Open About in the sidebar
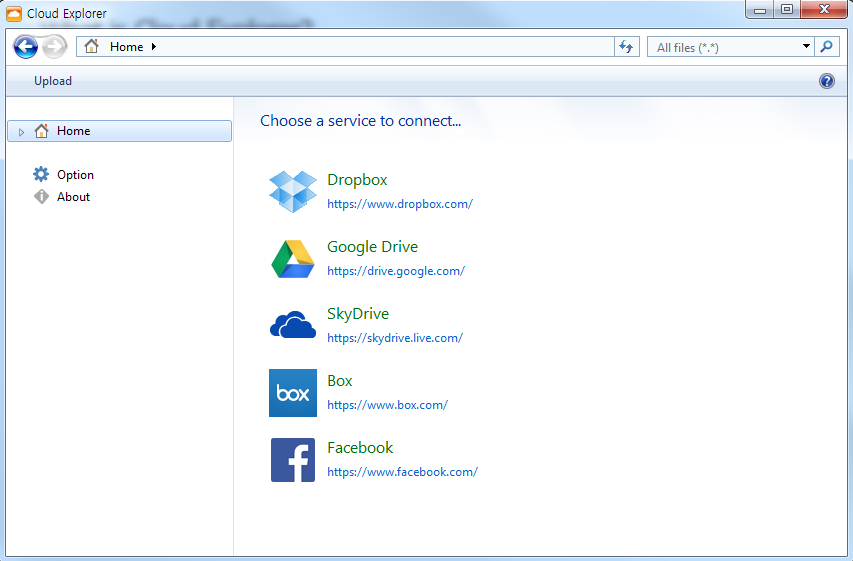This screenshot has width=853, height=561. point(73,197)
